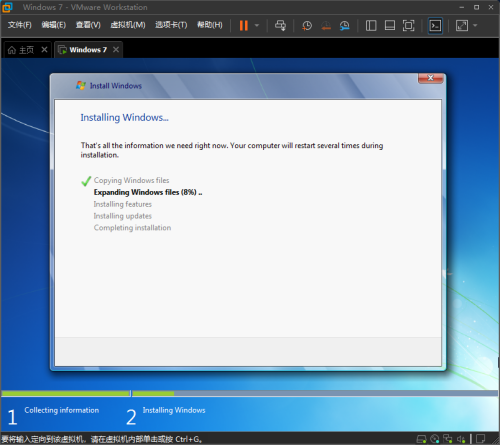The width and height of the screenshot is (500, 445).
Task: Open the 选项卡(T) menu
Action: point(171,25)
